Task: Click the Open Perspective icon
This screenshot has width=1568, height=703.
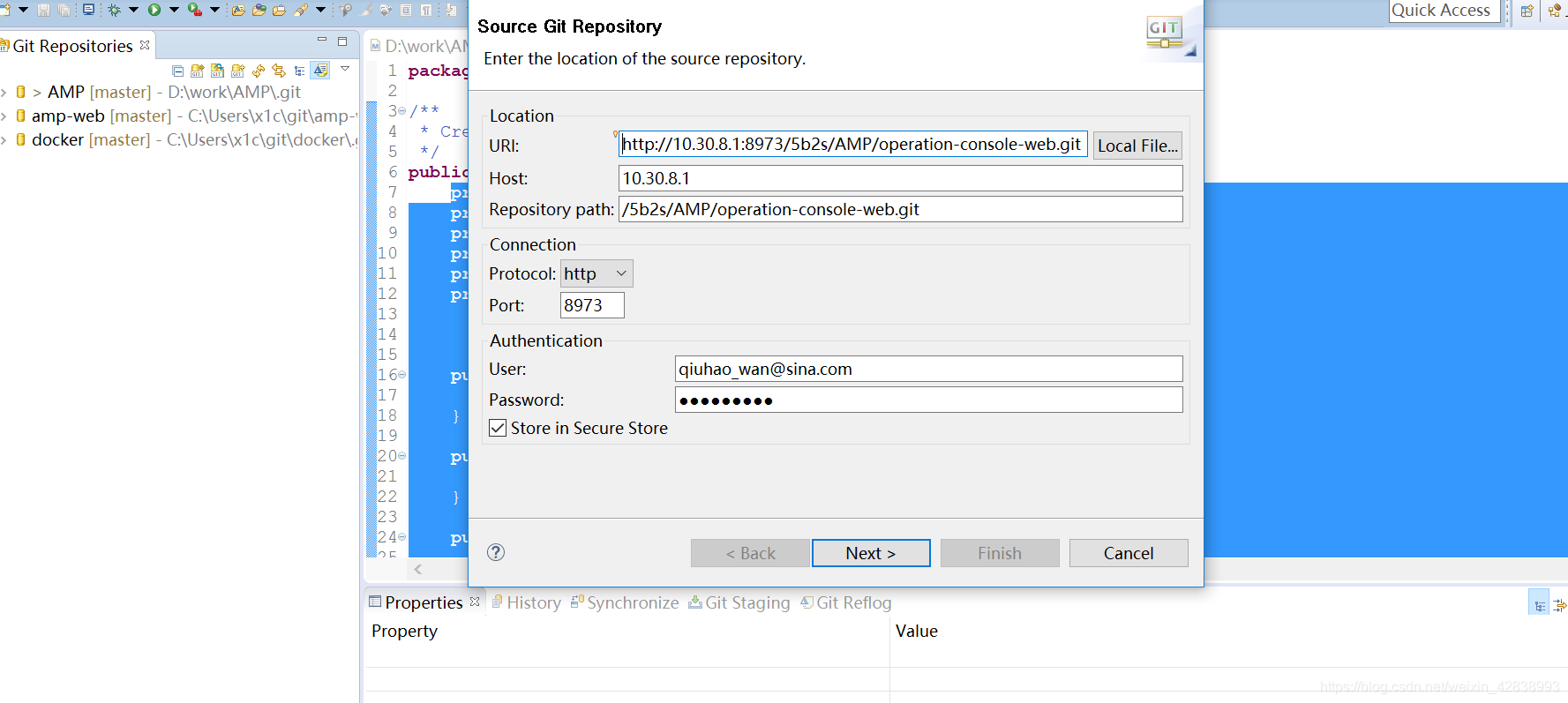Action: 1527,11
